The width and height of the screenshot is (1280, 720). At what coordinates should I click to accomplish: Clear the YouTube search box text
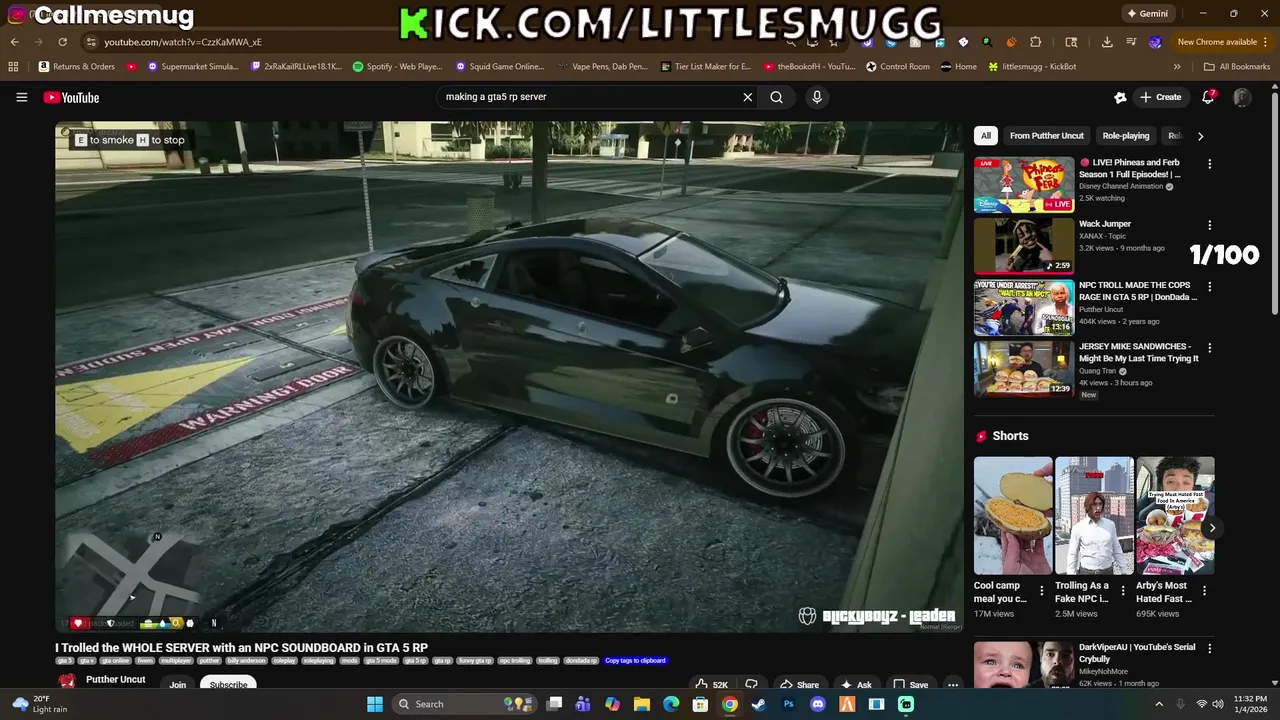click(x=747, y=97)
